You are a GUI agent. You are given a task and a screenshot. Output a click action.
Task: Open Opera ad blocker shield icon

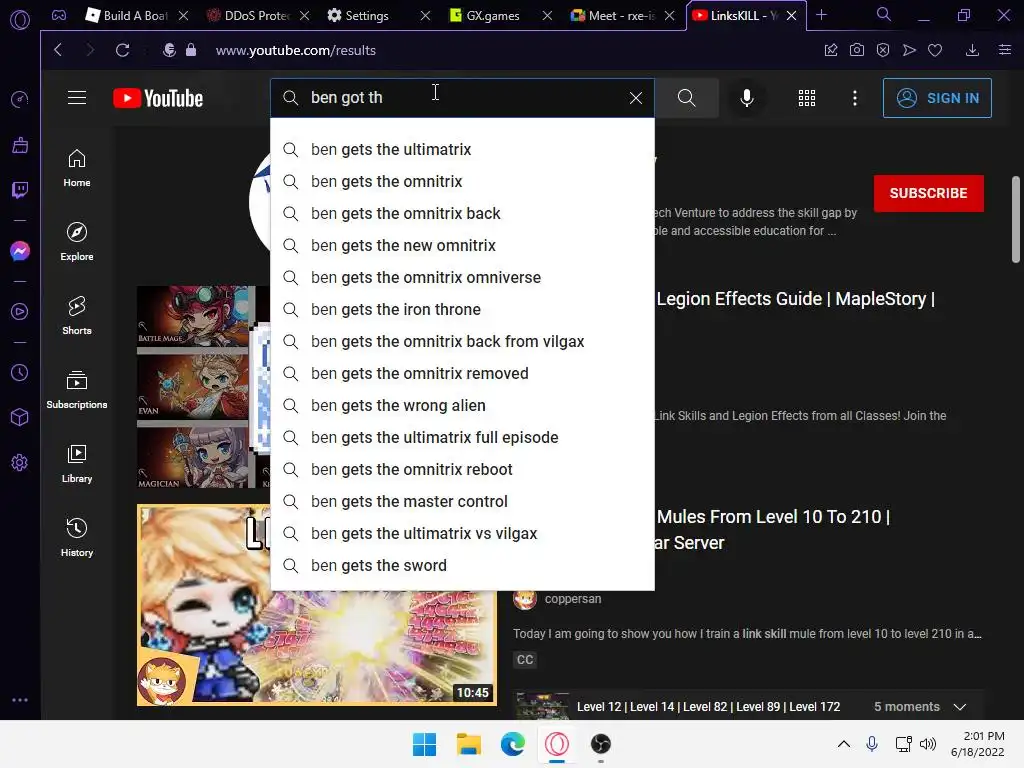pos(883,50)
